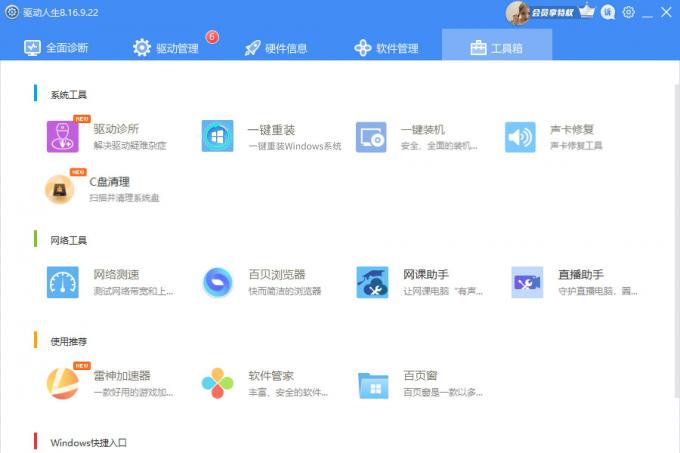Switch to the 驱动管理 tab
Image resolution: width=680 pixels, height=453 pixels.
[166, 47]
